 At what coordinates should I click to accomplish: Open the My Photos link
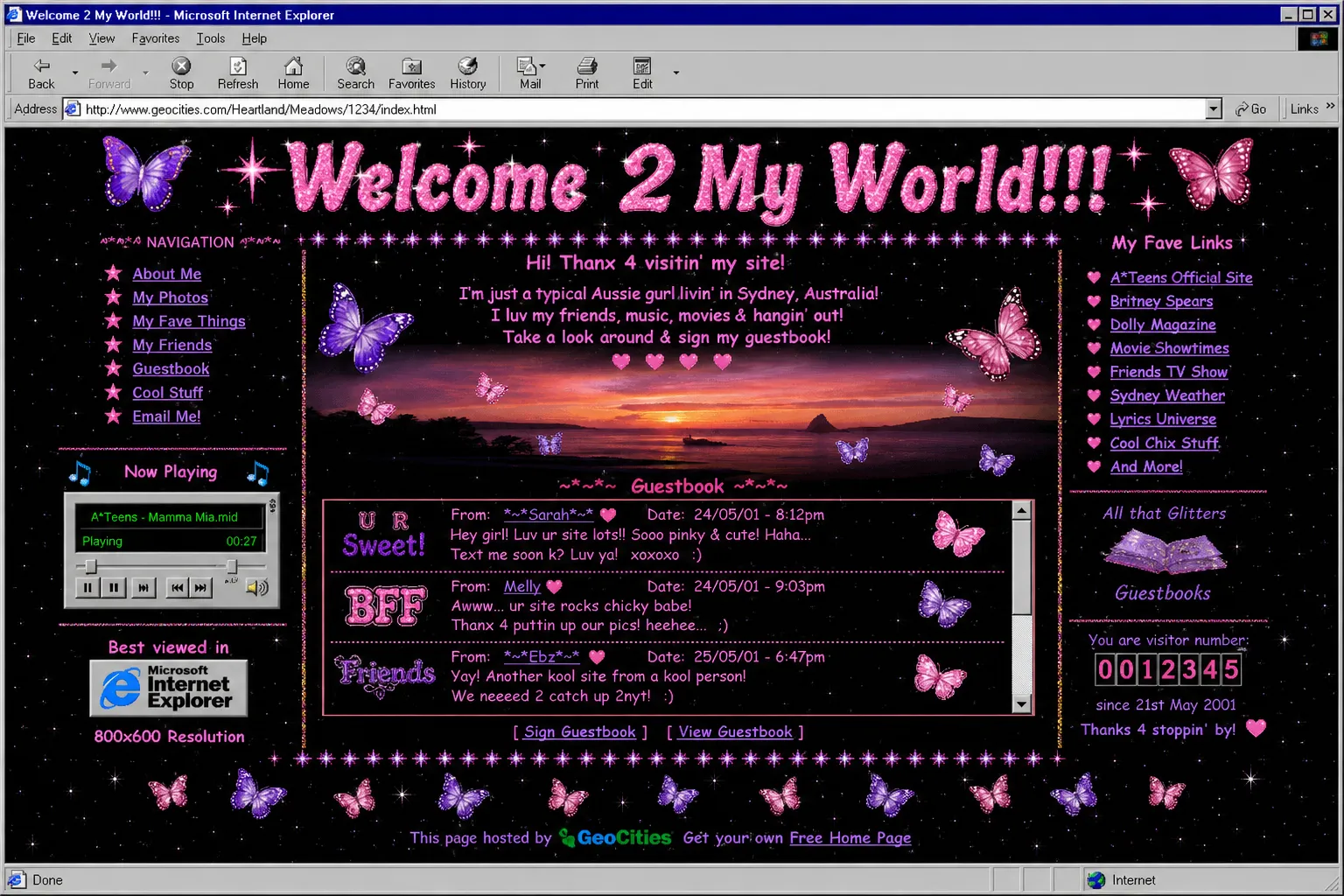(x=171, y=297)
